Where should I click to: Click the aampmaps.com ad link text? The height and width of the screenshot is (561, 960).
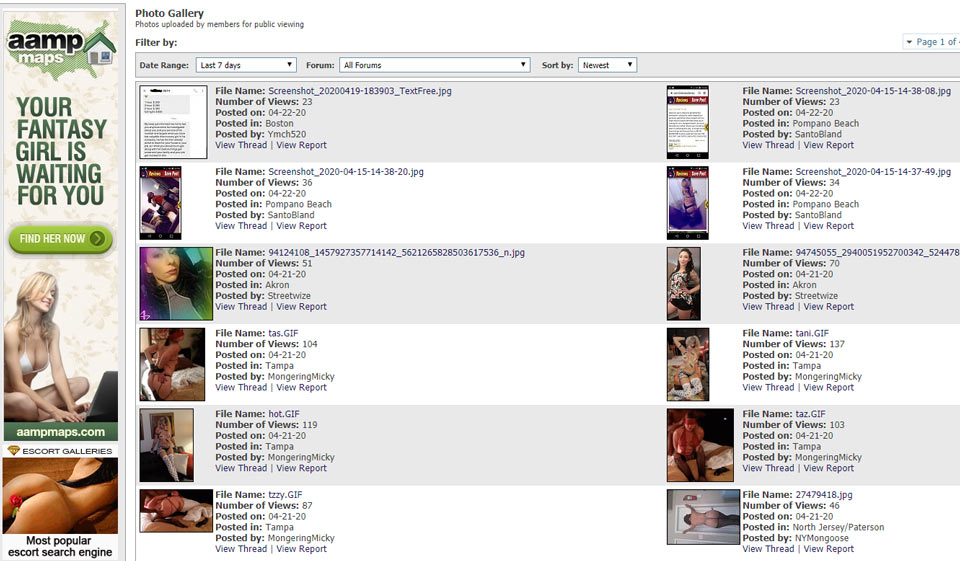[60, 433]
